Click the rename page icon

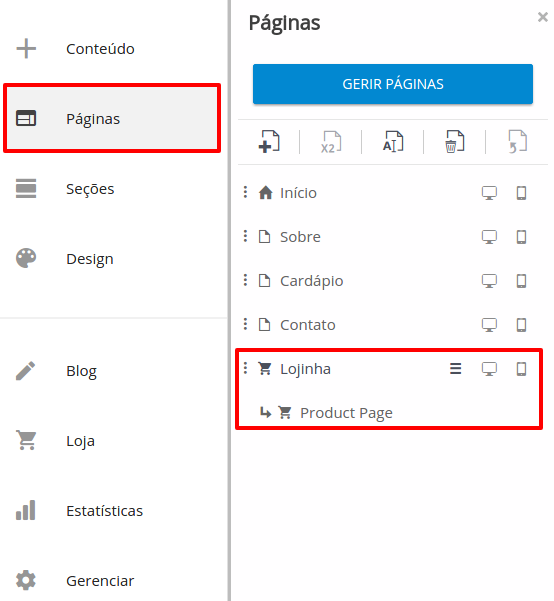(x=393, y=141)
